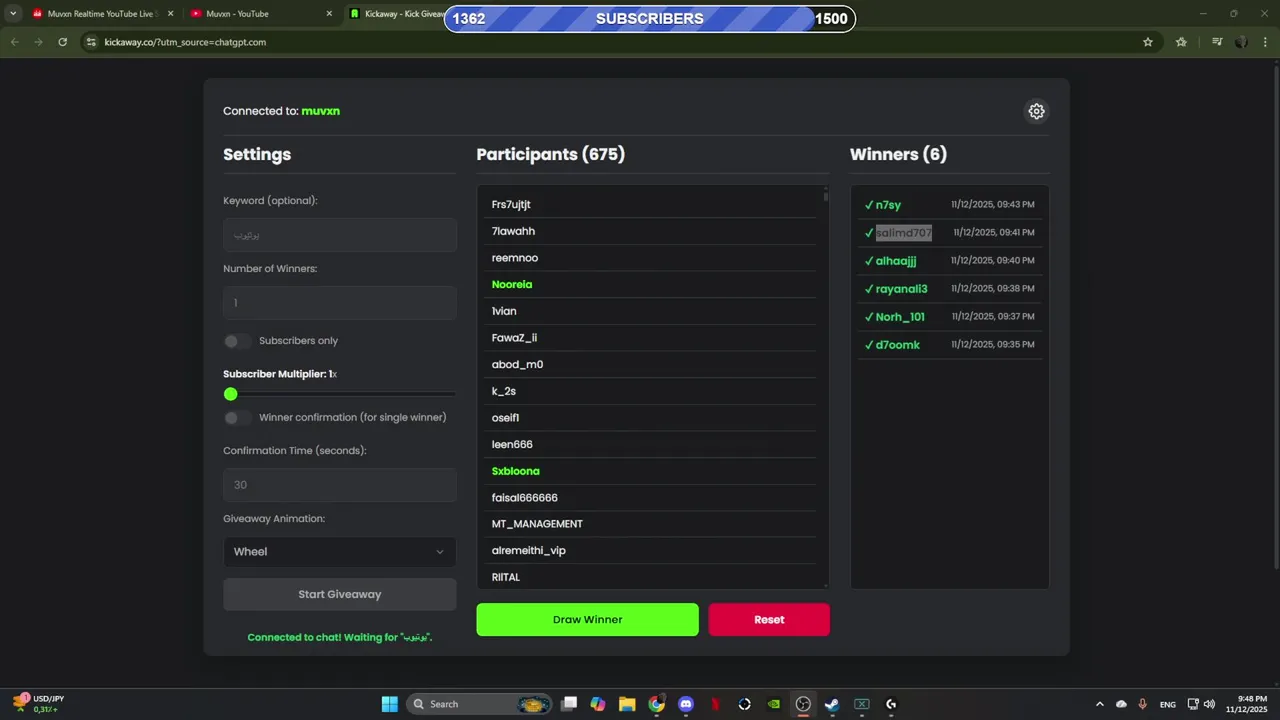Switch to Chrome in the taskbar

click(656, 704)
